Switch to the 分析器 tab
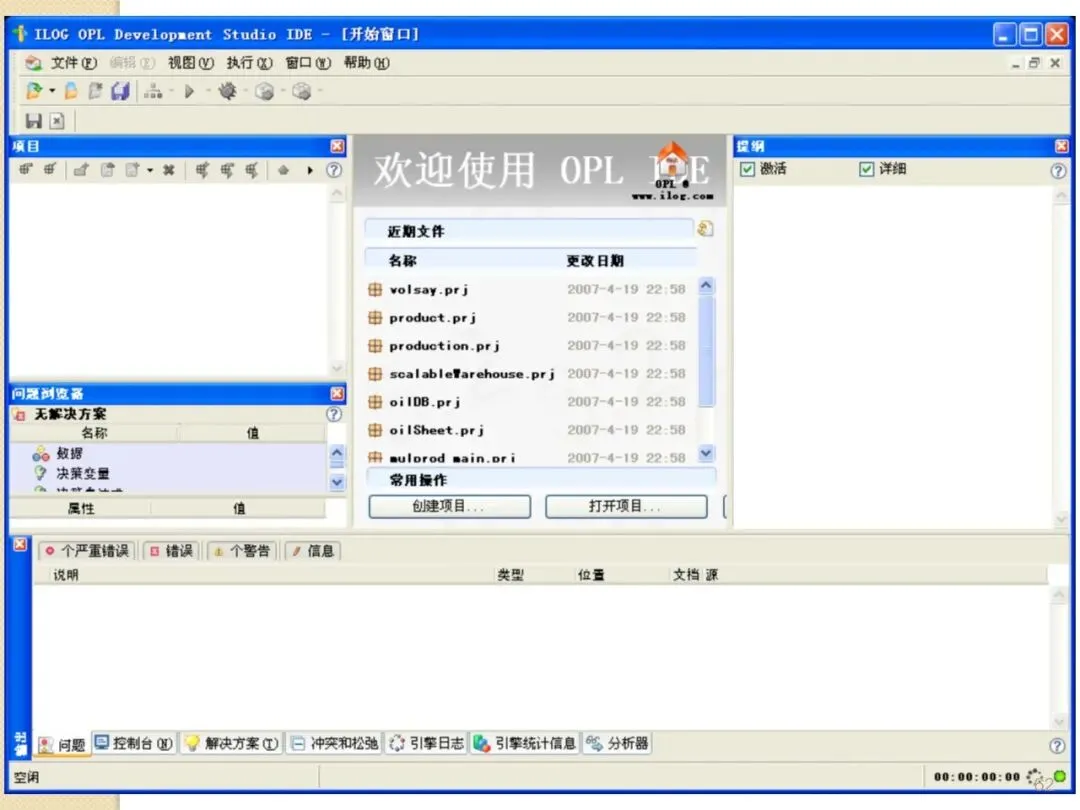This screenshot has height=810, width=1080. point(618,743)
